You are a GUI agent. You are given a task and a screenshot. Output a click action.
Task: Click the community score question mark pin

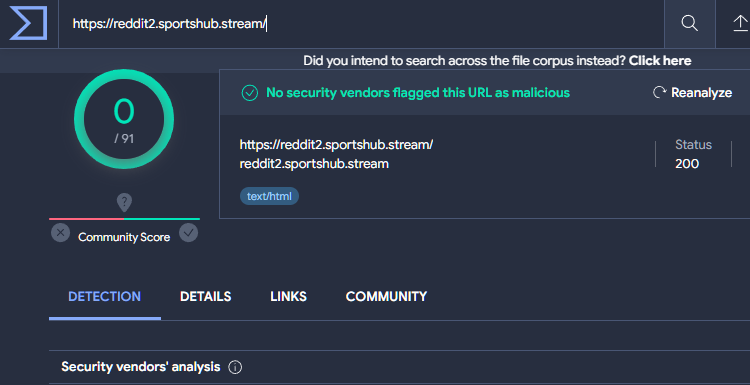tap(124, 203)
